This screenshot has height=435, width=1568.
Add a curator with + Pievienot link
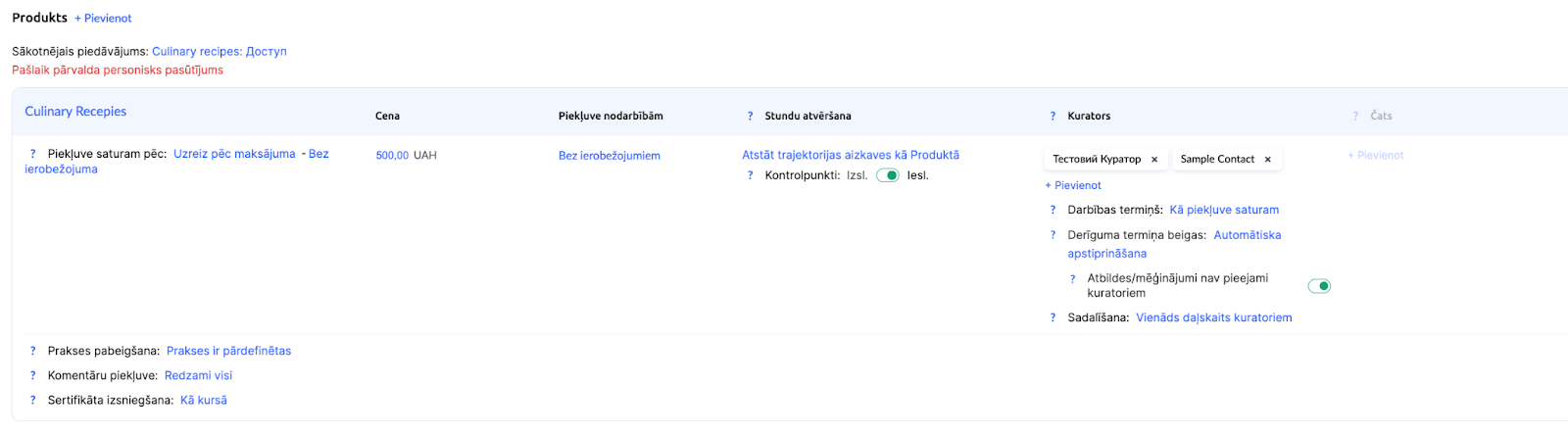tap(1073, 186)
